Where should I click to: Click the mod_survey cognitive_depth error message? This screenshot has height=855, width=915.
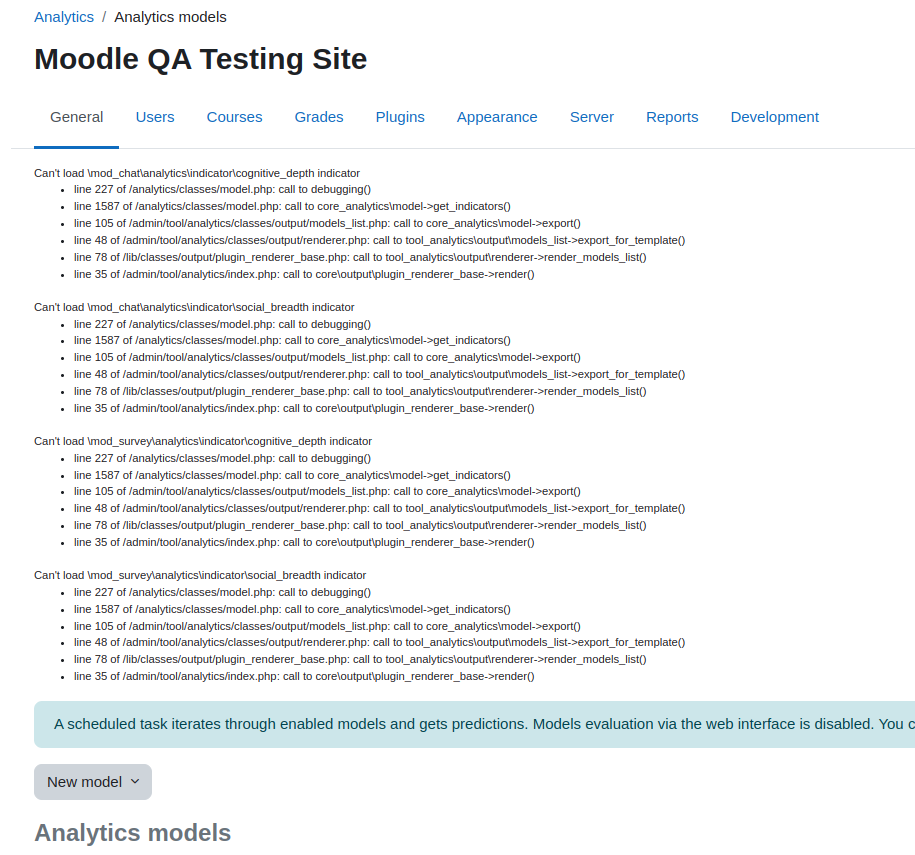[x=202, y=441]
